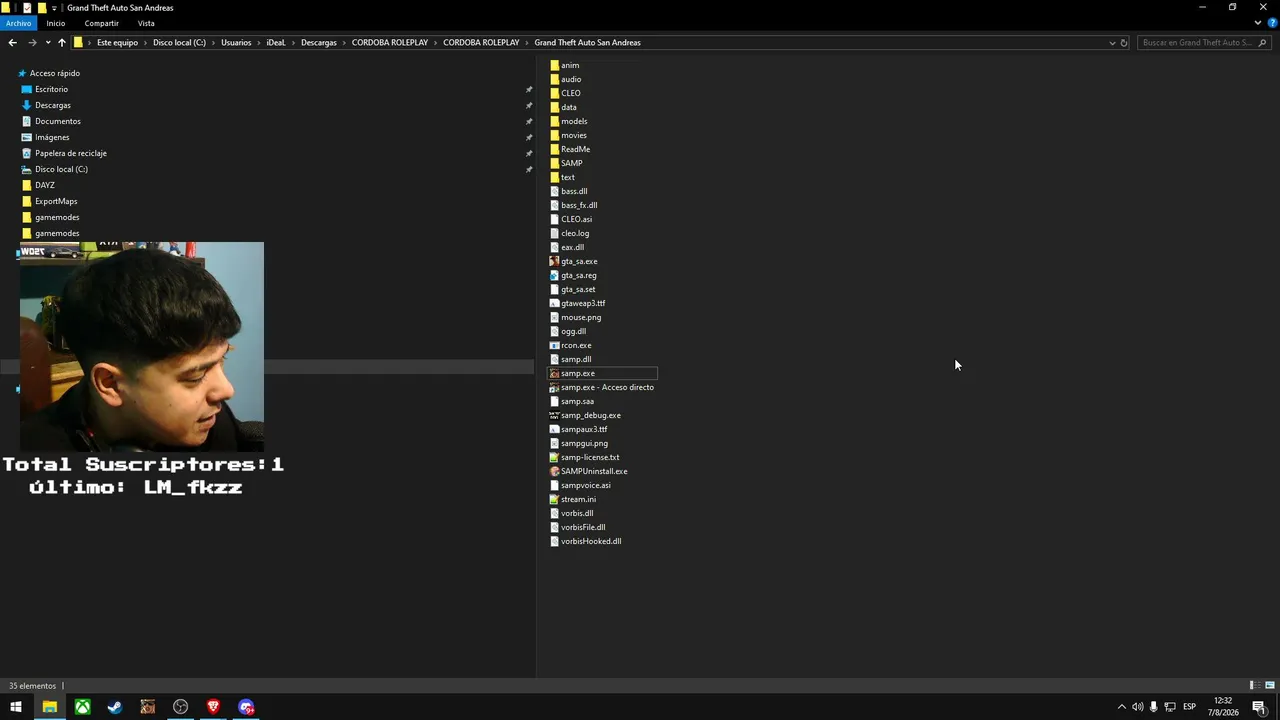Image resolution: width=1280 pixels, height=720 pixels.
Task: Click the Properties icon in the title bar
Action: [27, 7]
